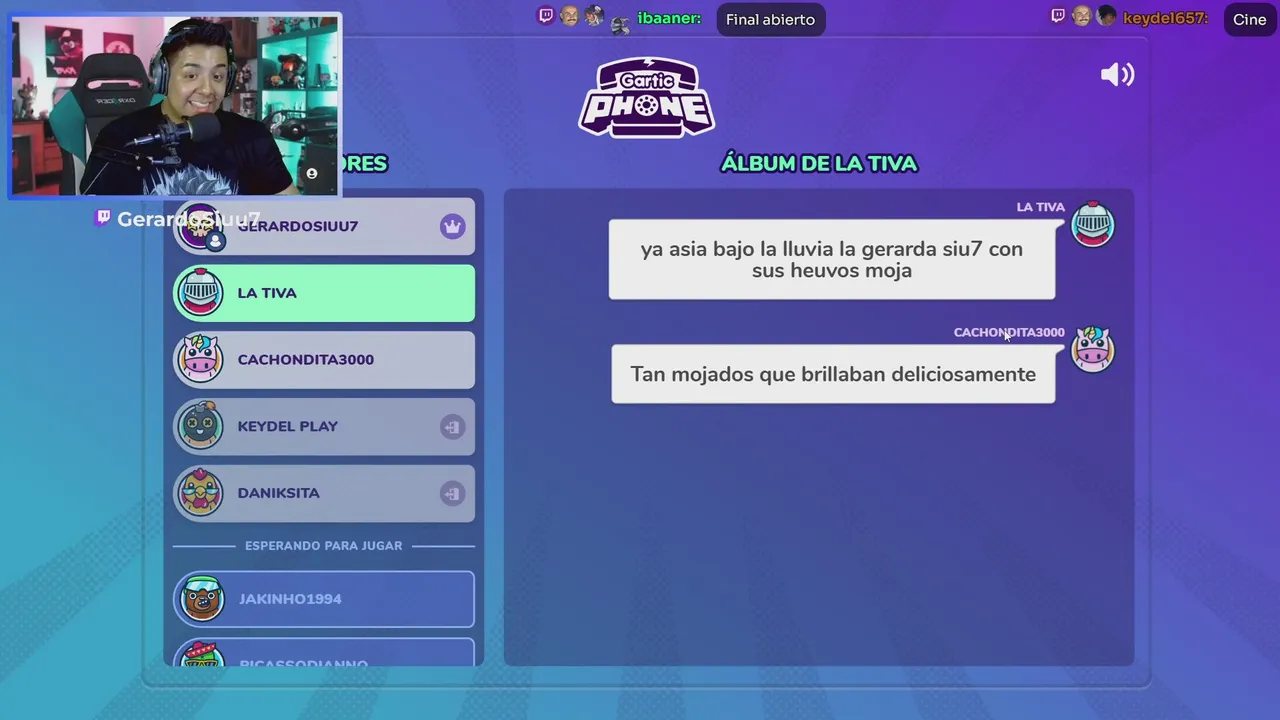
Task: Click Twitch icon beside GerardoSiuu7 overlay name
Action: click(x=102, y=217)
